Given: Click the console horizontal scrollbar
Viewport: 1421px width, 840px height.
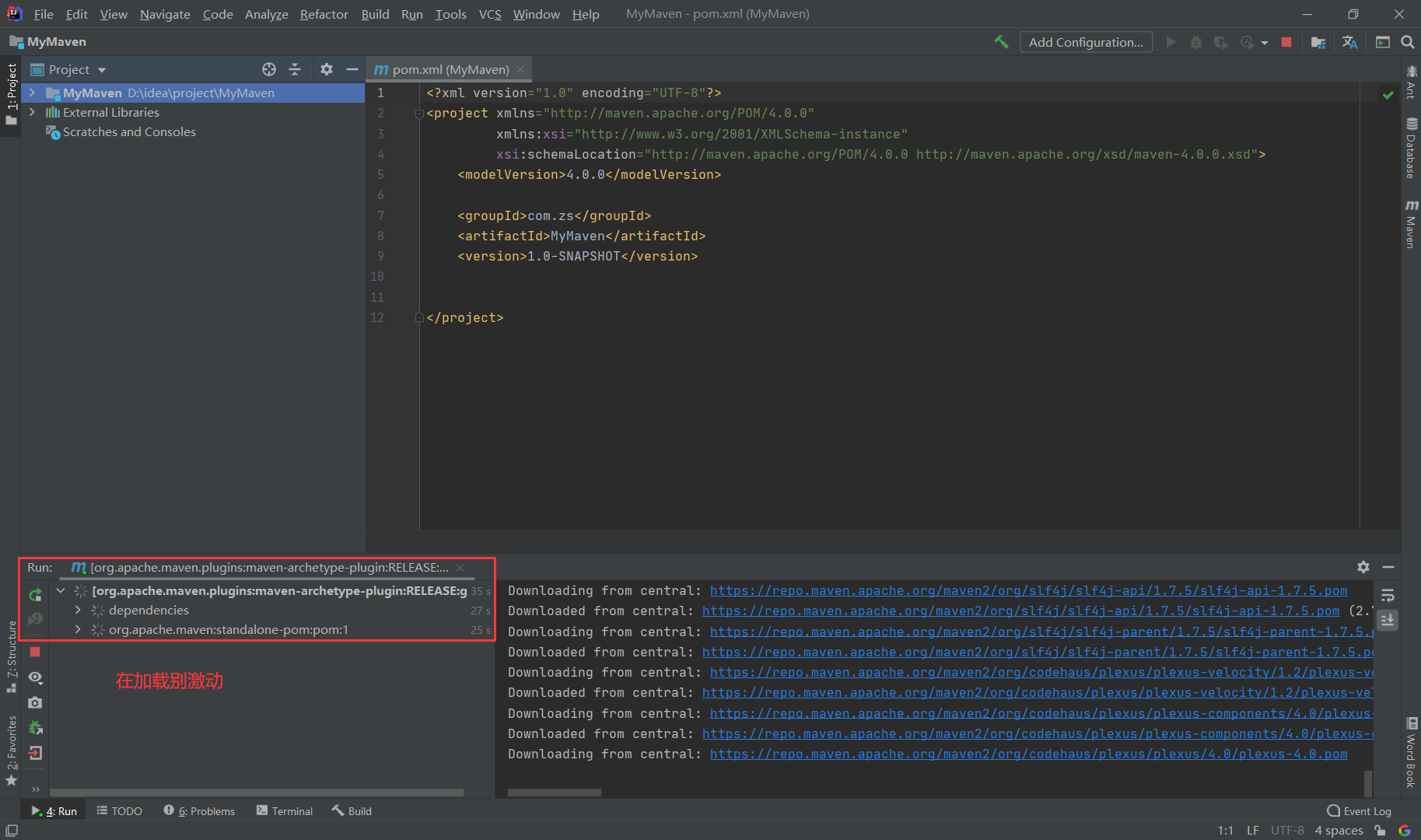Looking at the screenshot, I should tap(554, 793).
